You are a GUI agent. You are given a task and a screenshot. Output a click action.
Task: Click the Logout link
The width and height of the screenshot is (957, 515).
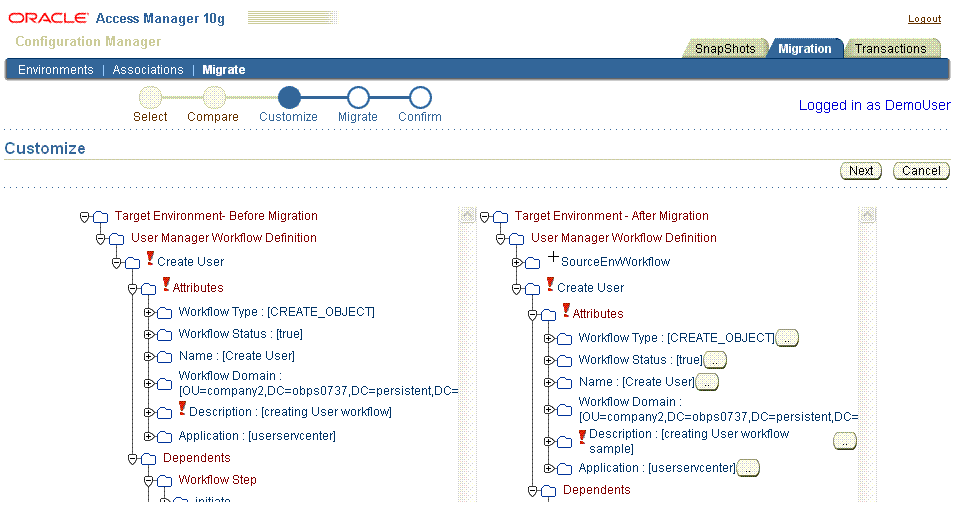click(x=923, y=19)
